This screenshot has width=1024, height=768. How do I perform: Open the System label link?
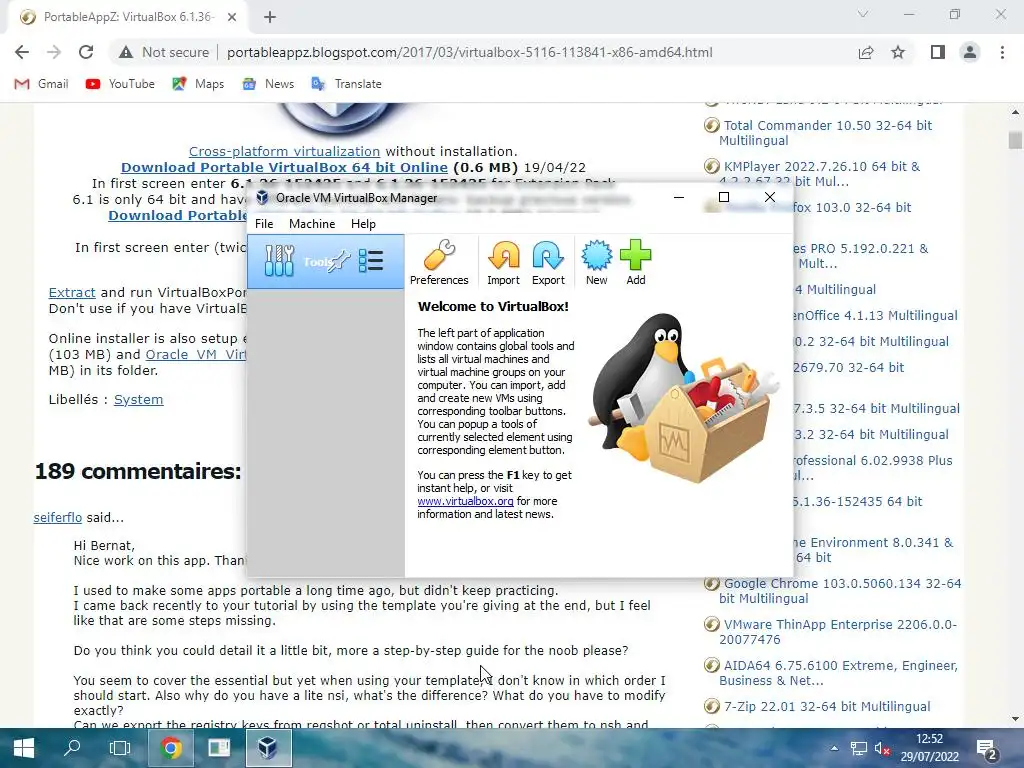(x=138, y=400)
